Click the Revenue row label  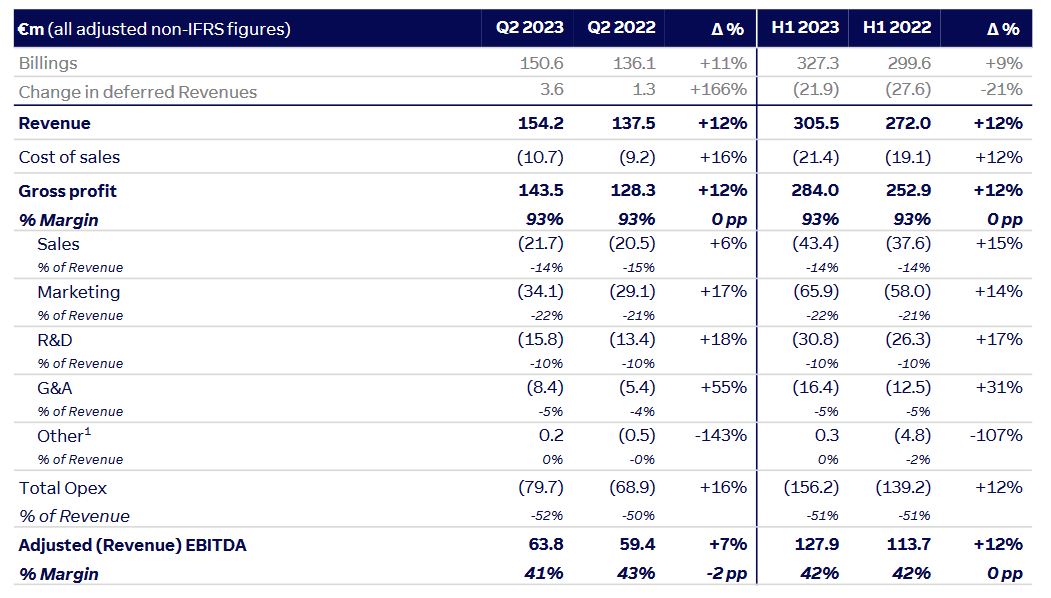[x=54, y=124]
